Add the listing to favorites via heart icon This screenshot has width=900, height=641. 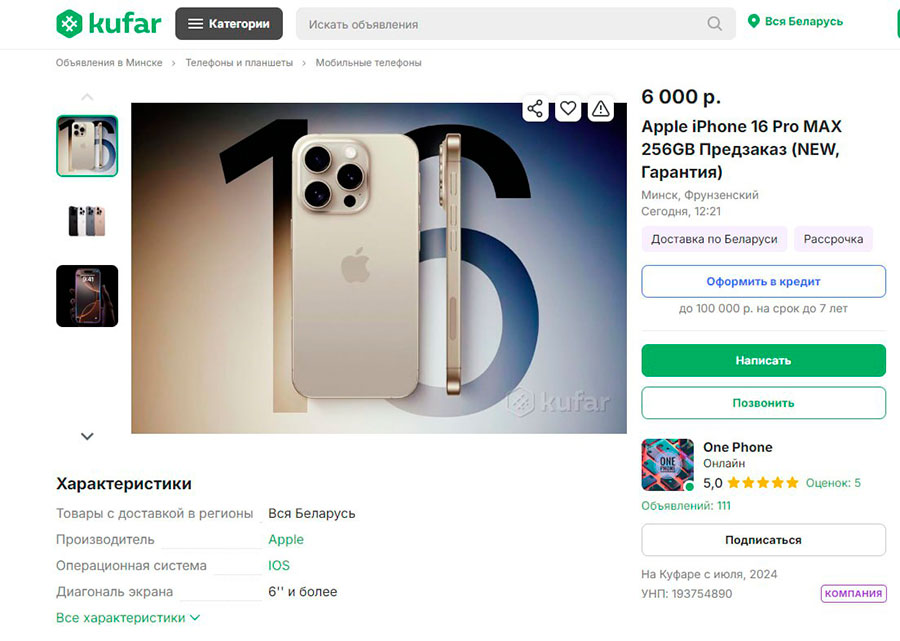click(568, 109)
